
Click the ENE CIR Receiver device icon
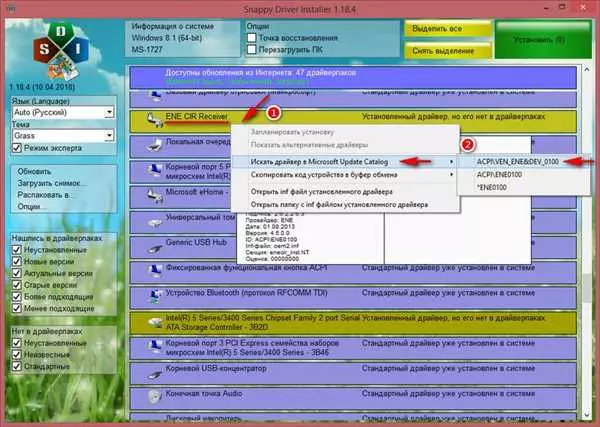[155, 120]
